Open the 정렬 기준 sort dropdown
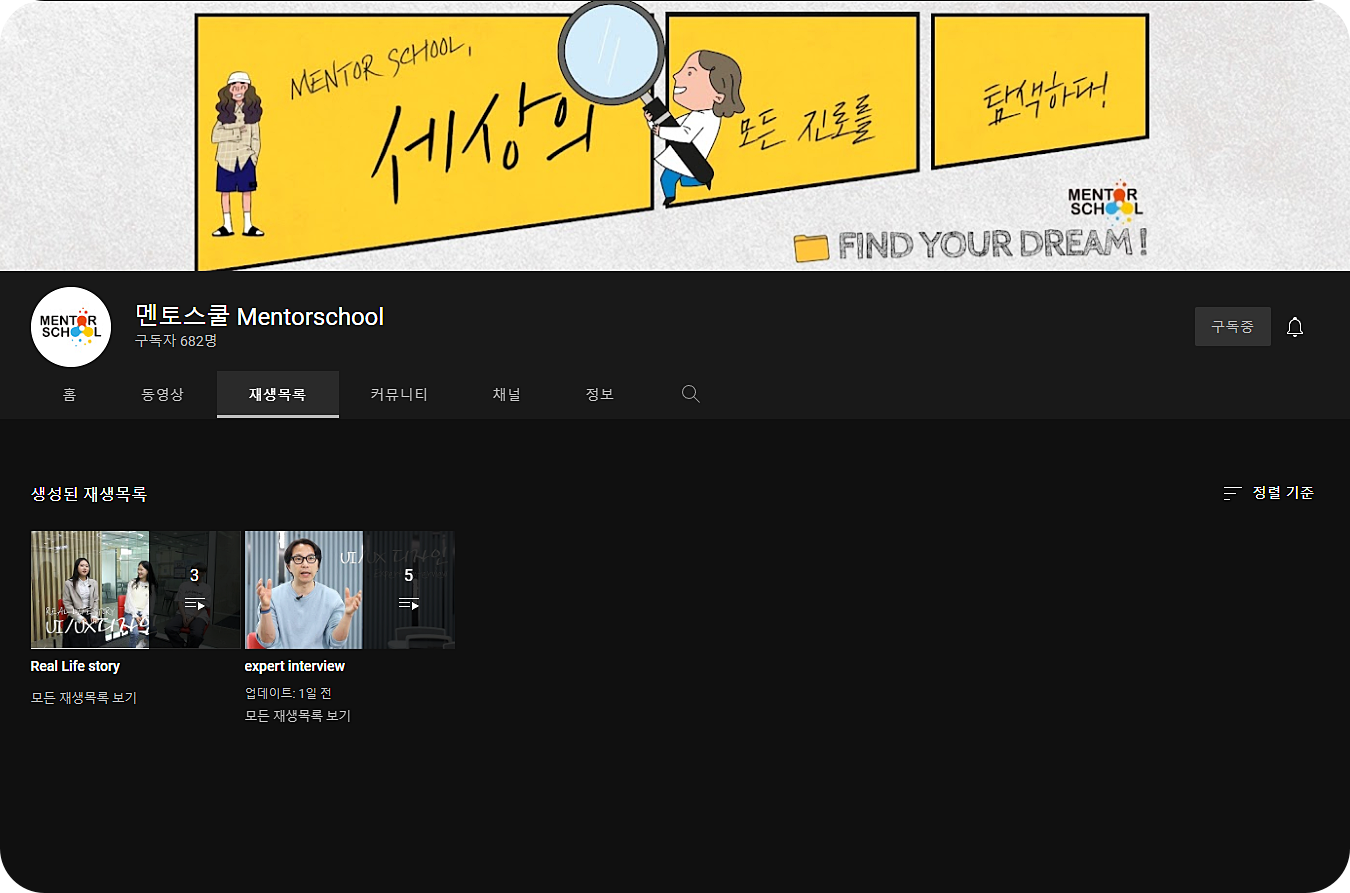 click(1269, 493)
